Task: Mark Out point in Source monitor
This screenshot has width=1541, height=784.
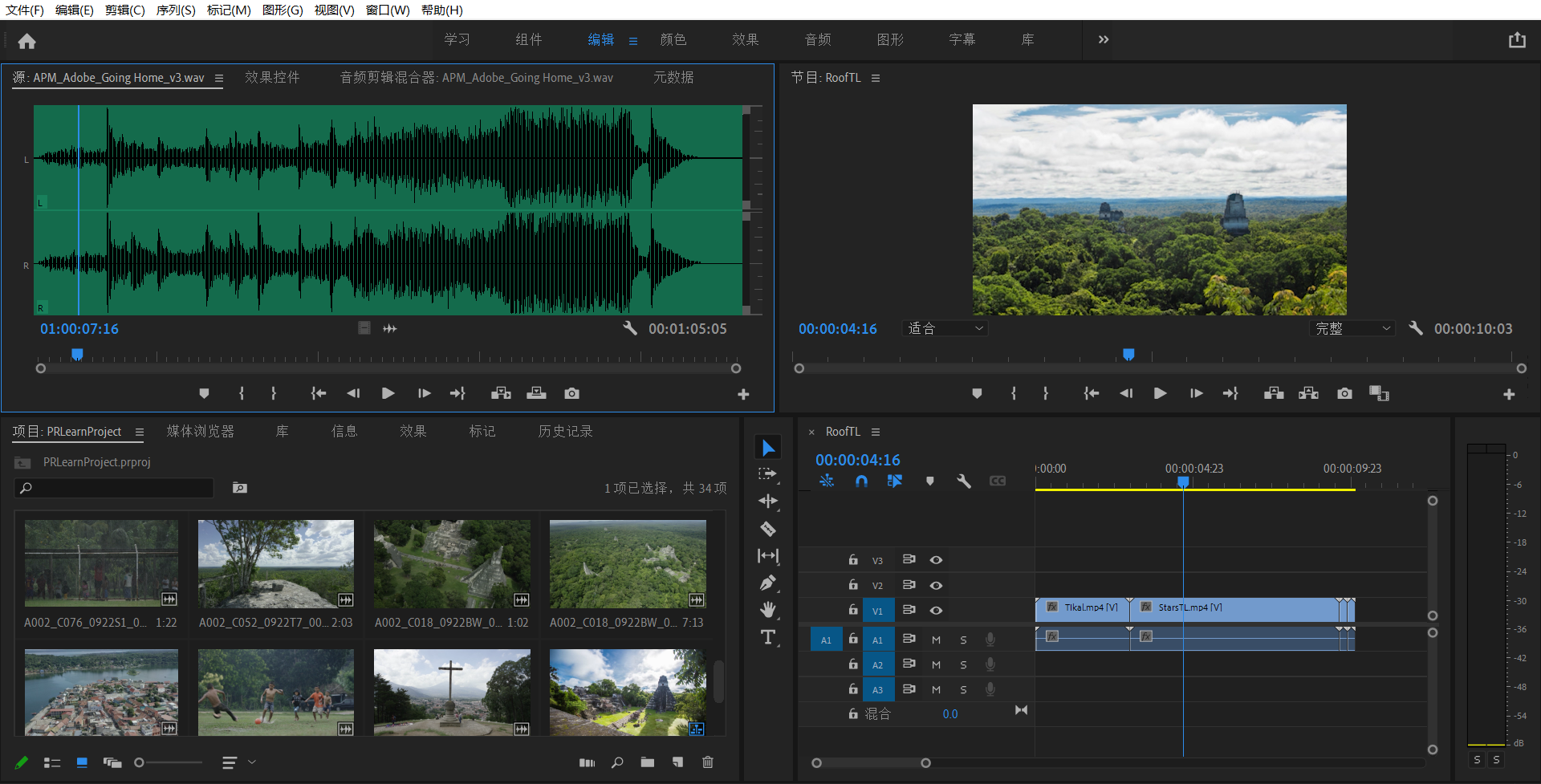Action: click(274, 393)
